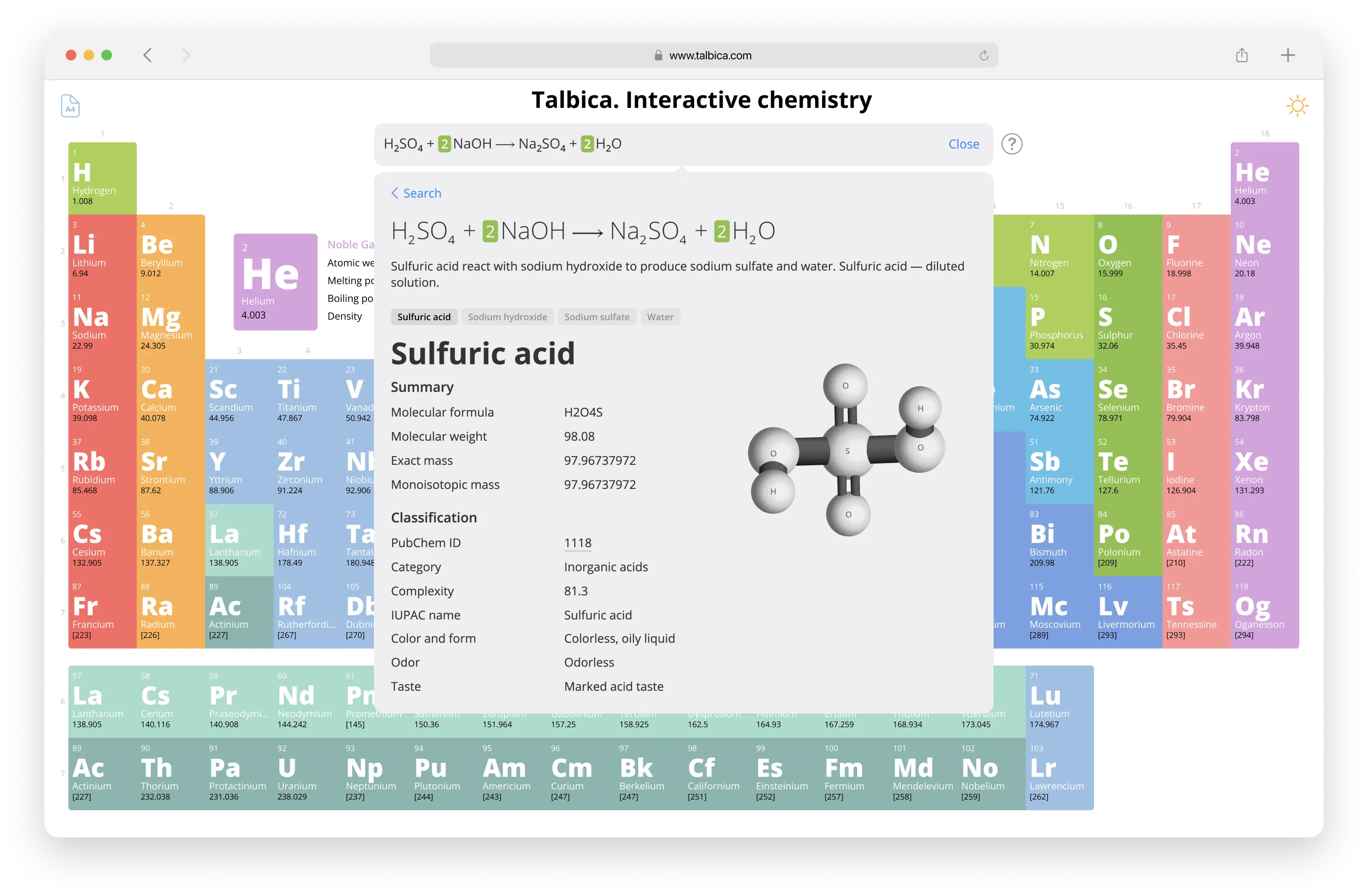The height and width of the screenshot is (896, 1368).
Task: Choose the Calcium element tile
Action: pos(171,396)
